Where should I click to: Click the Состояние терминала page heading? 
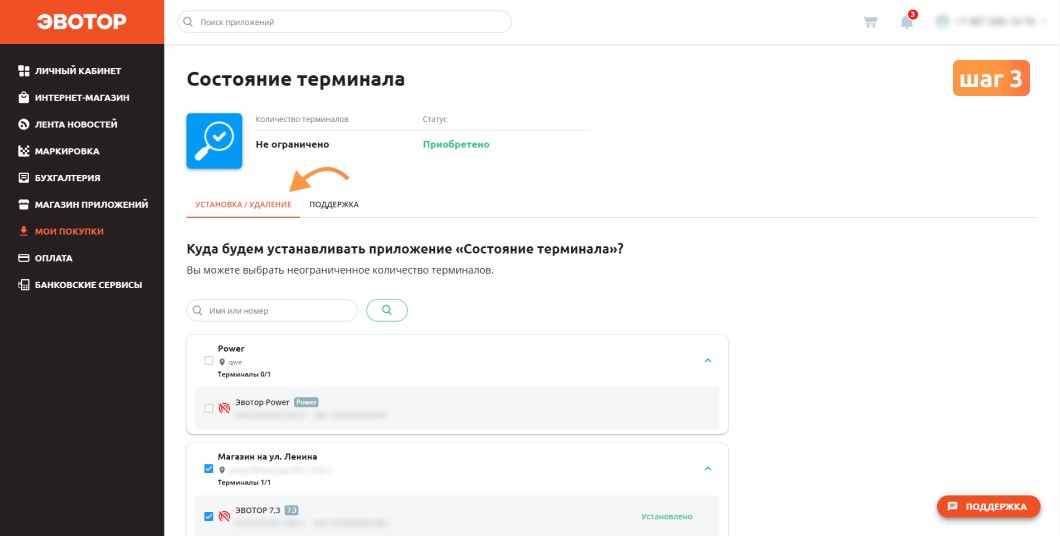(x=295, y=79)
